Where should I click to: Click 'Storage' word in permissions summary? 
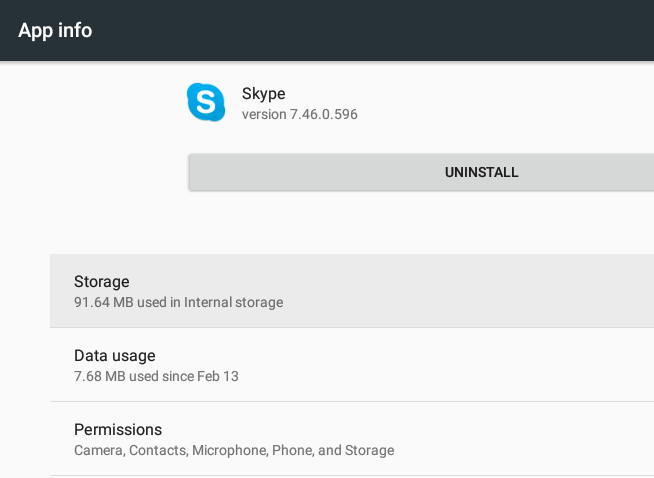tap(369, 451)
